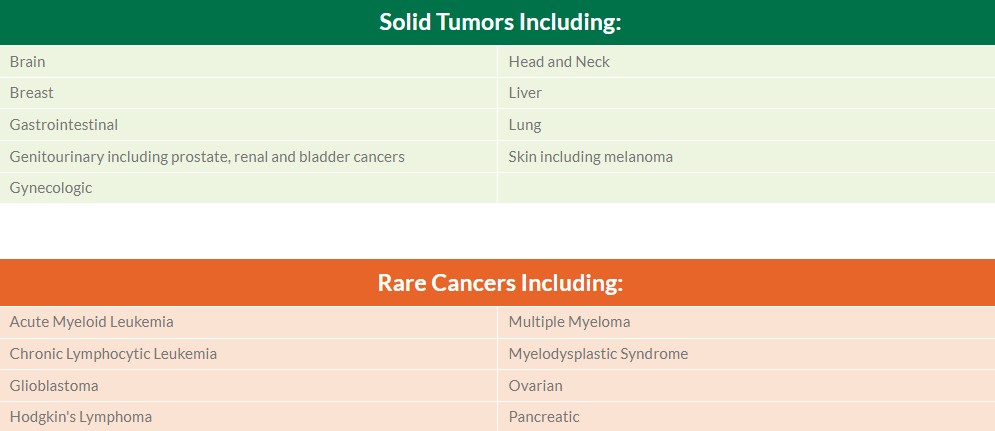Click the Lung table cell

coord(525,125)
